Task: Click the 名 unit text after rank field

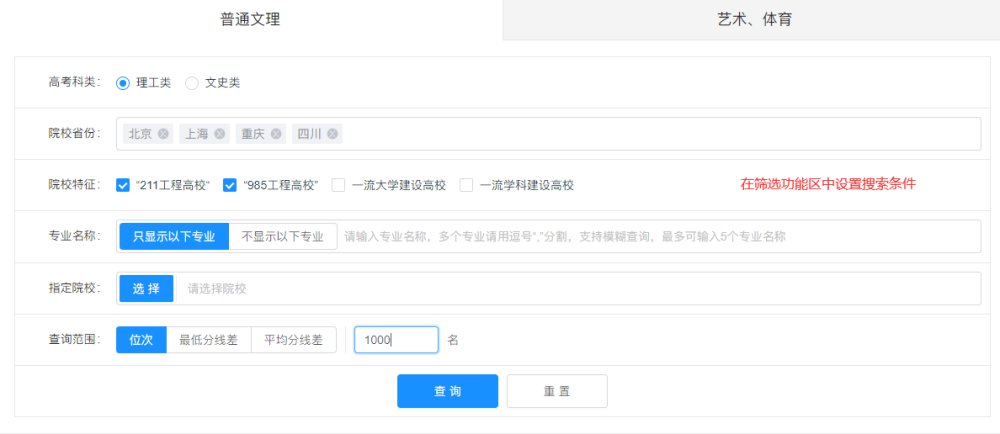Action: click(x=453, y=340)
